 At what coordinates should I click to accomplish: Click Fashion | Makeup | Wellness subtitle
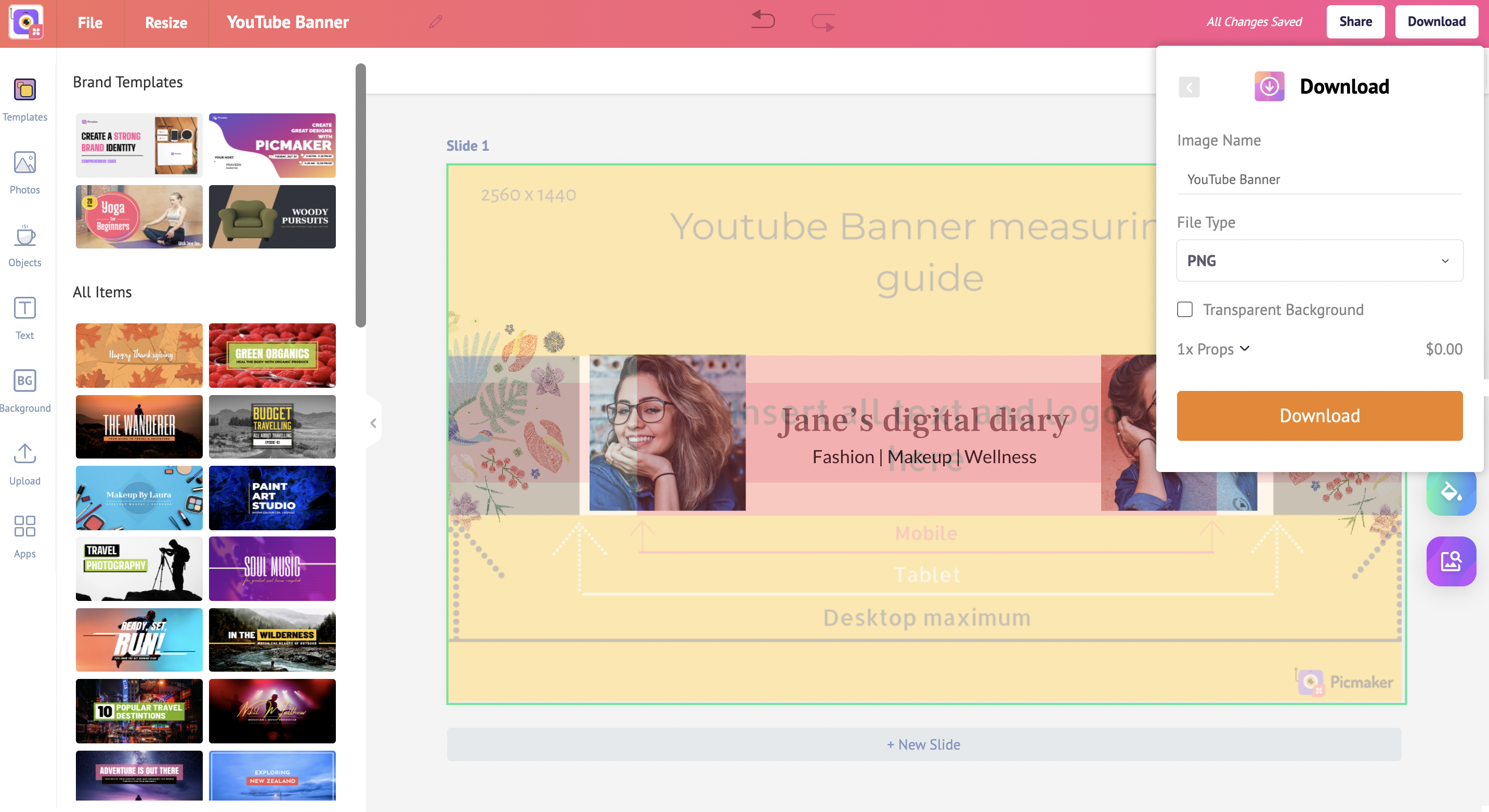point(924,456)
